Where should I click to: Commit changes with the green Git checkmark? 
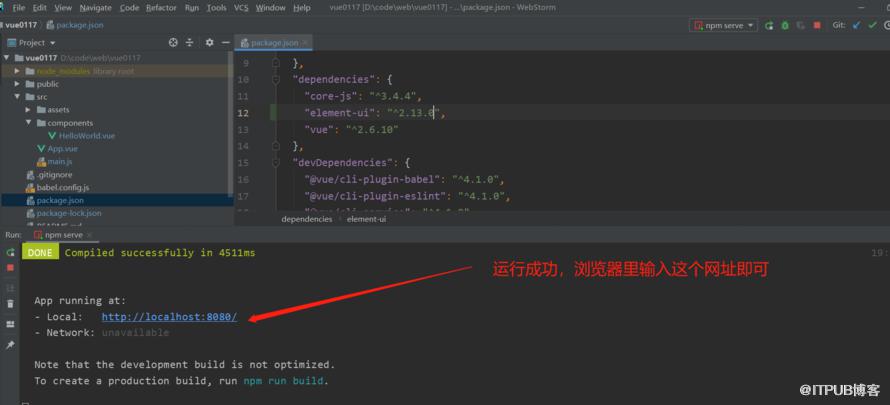coord(872,26)
